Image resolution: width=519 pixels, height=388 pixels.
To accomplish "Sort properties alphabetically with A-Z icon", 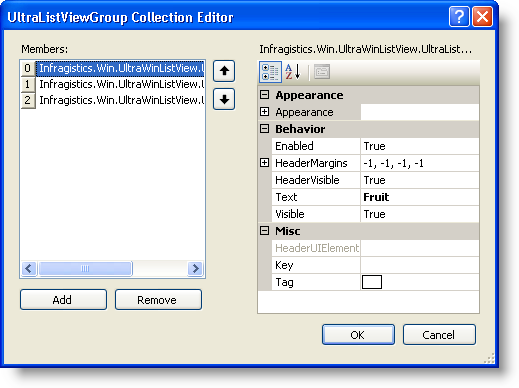I will [293, 72].
